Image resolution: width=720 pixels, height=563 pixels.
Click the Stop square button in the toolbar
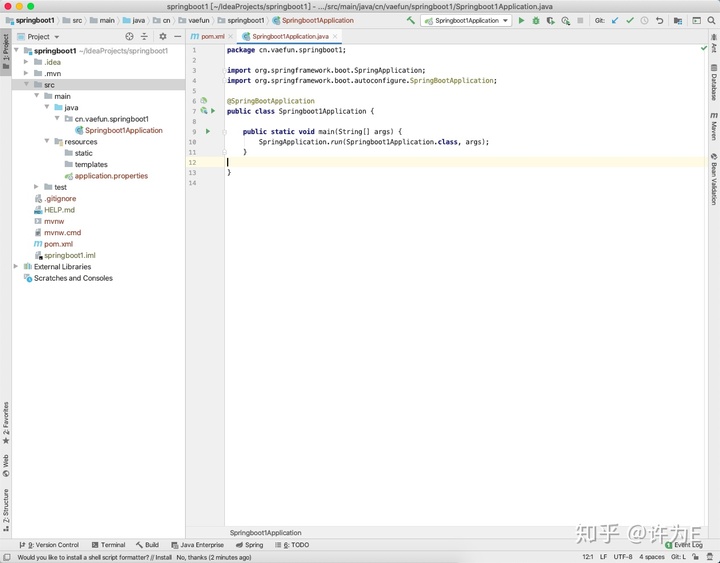click(x=580, y=20)
